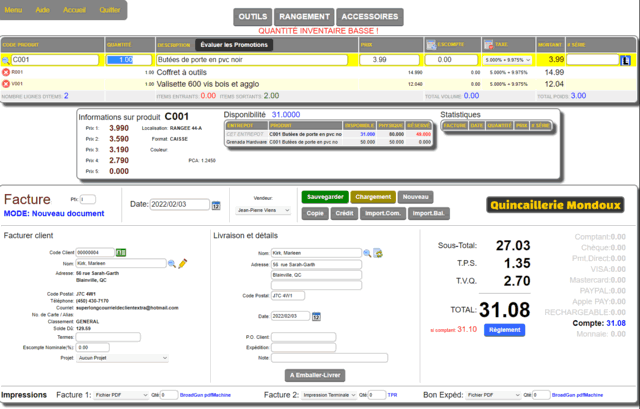Click the Nouveau button
The width and height of the screenshot is (640, 409).
(x=416, y=197)
